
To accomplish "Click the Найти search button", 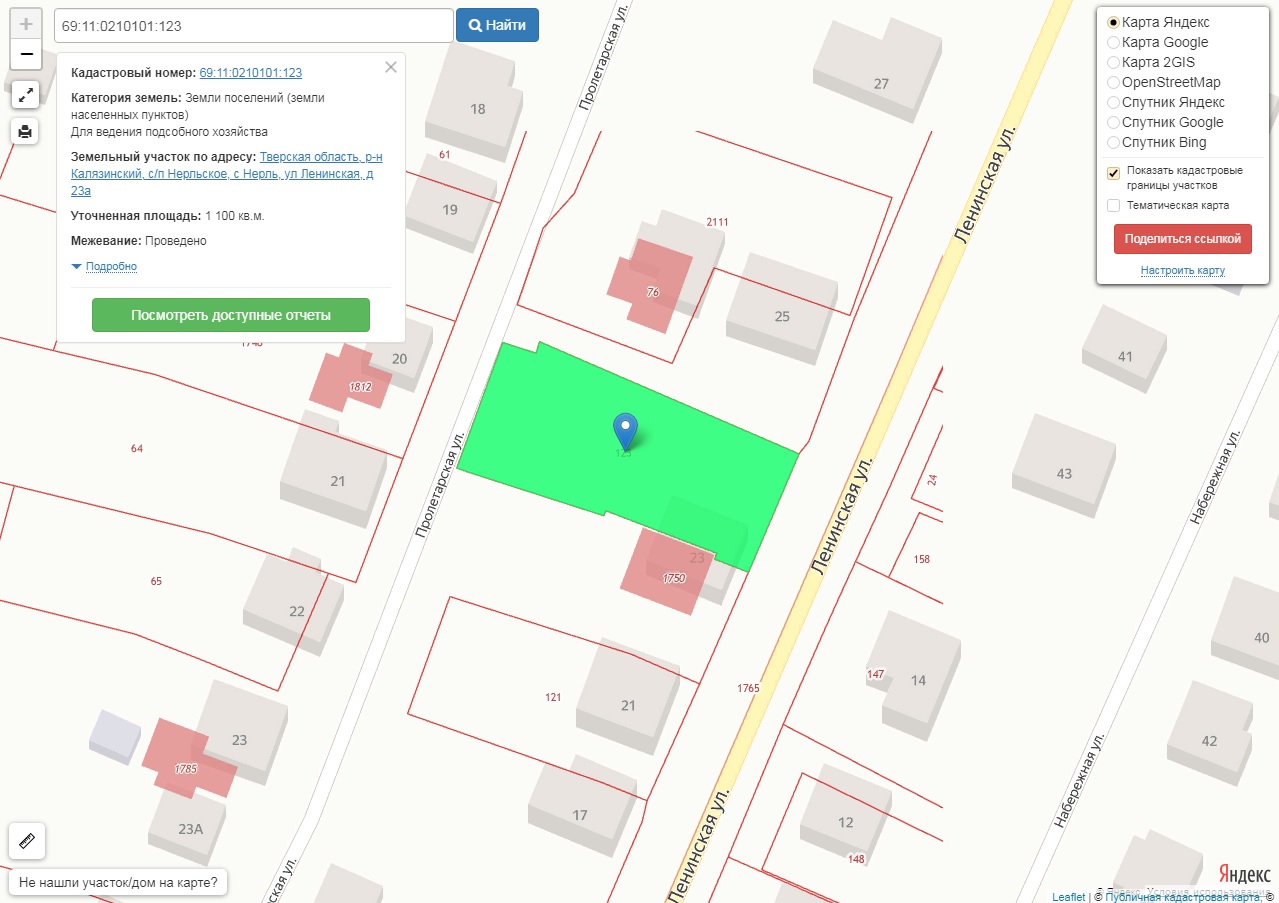I will 497,25.
